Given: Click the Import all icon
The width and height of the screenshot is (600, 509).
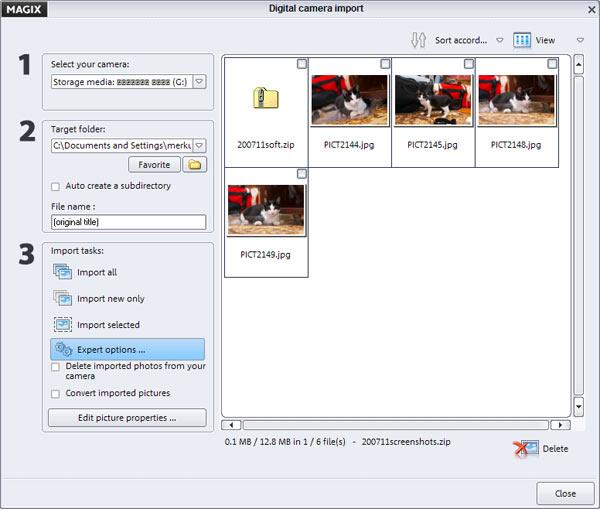Looking at the screenshot, I should point(62,272).
